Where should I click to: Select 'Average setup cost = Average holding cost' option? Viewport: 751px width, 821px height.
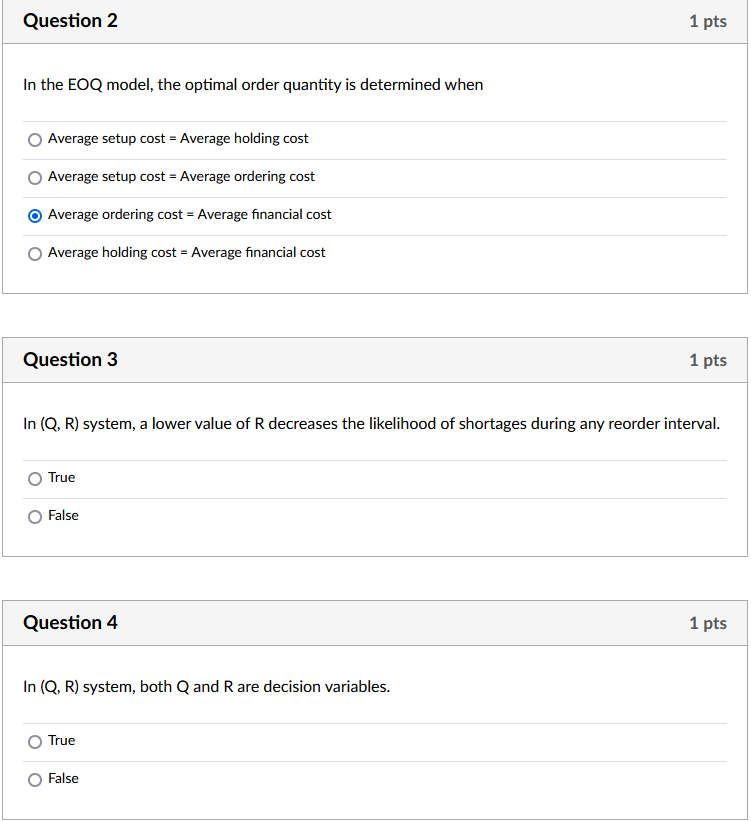35,140
